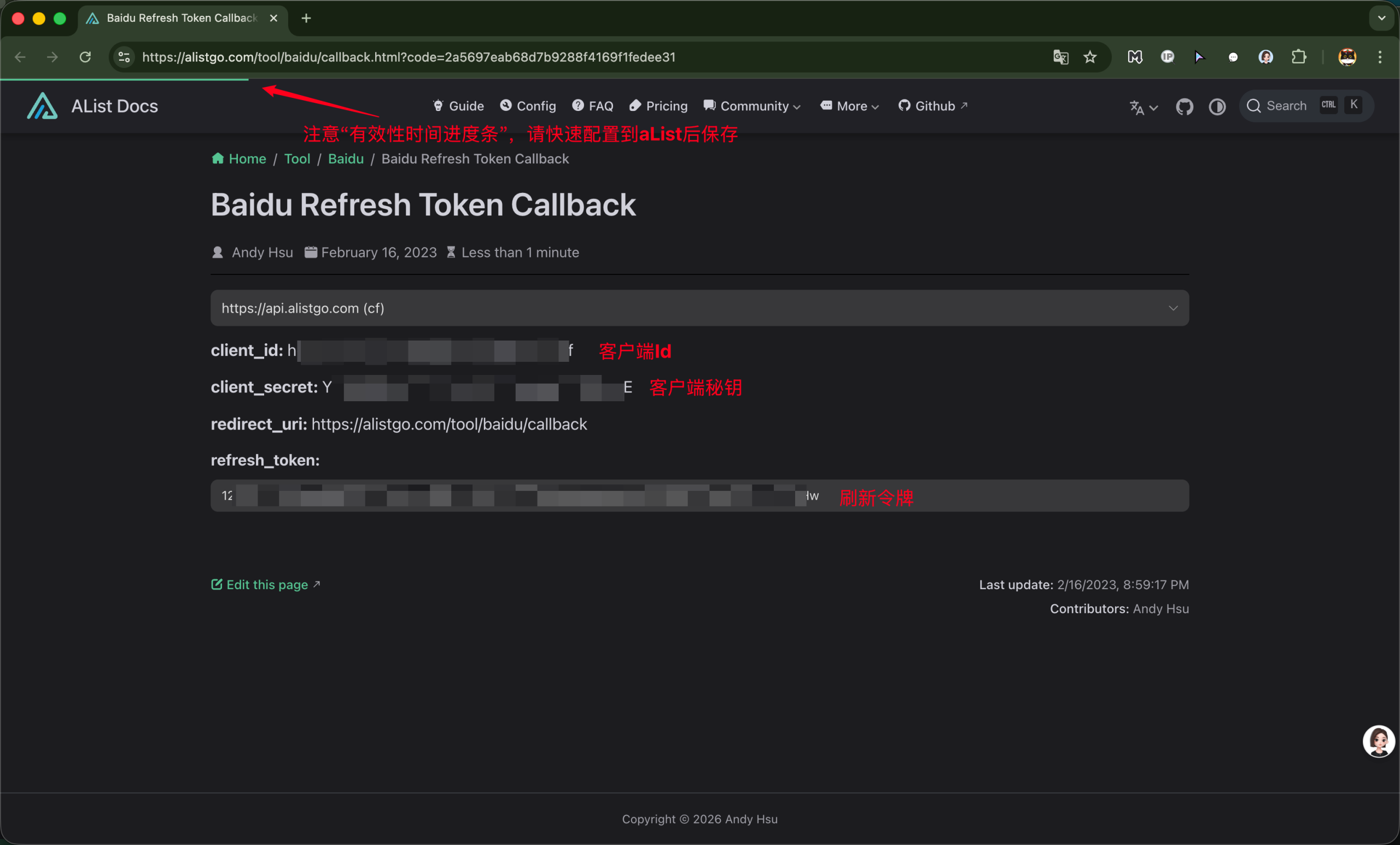Expand the More dropdown menu
The height and width of the screenshot is (845, 1400).
[850, 106]
